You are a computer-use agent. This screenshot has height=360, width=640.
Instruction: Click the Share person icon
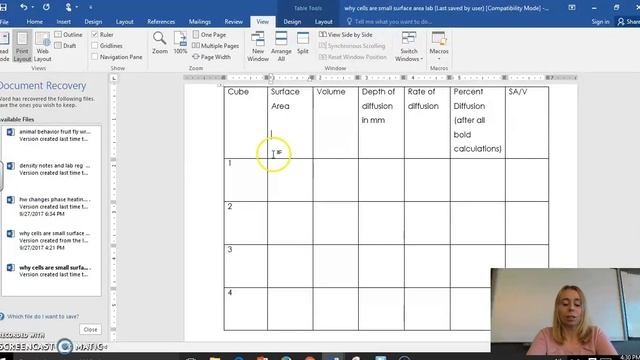[620, 22]
